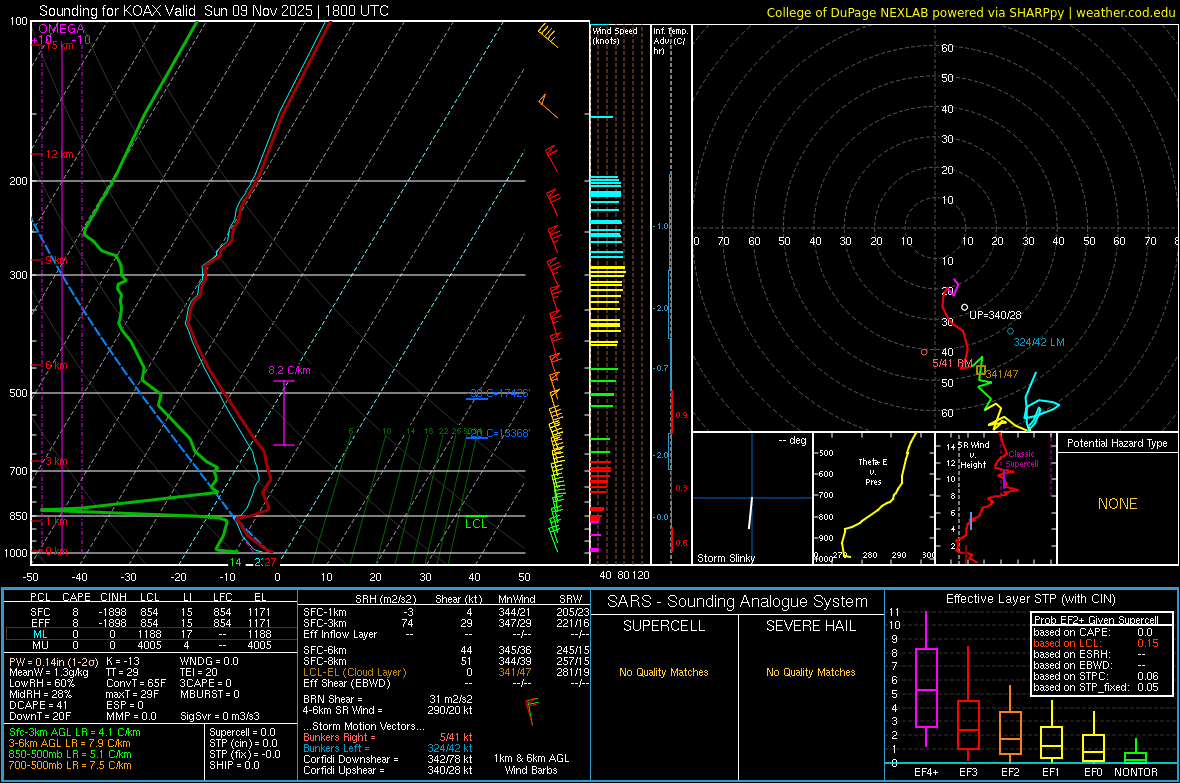Screen dimensions: 1180x783
Task: Click the 'PW = 0.14in' value
Action: [52, 661]
